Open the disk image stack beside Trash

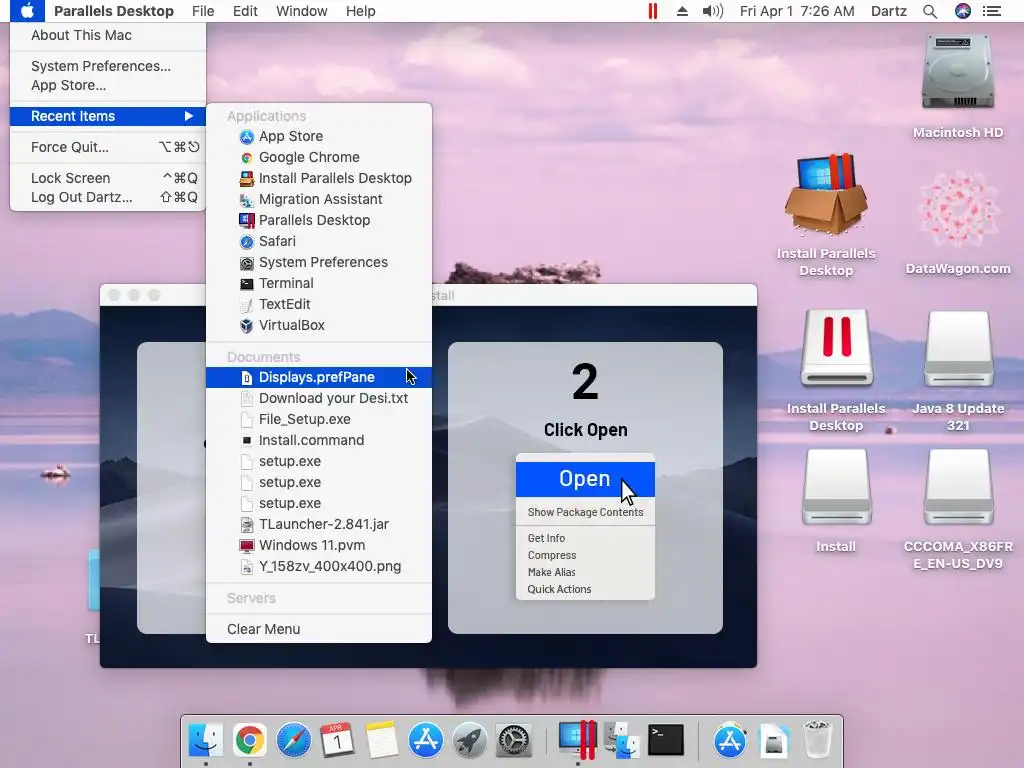774,740
